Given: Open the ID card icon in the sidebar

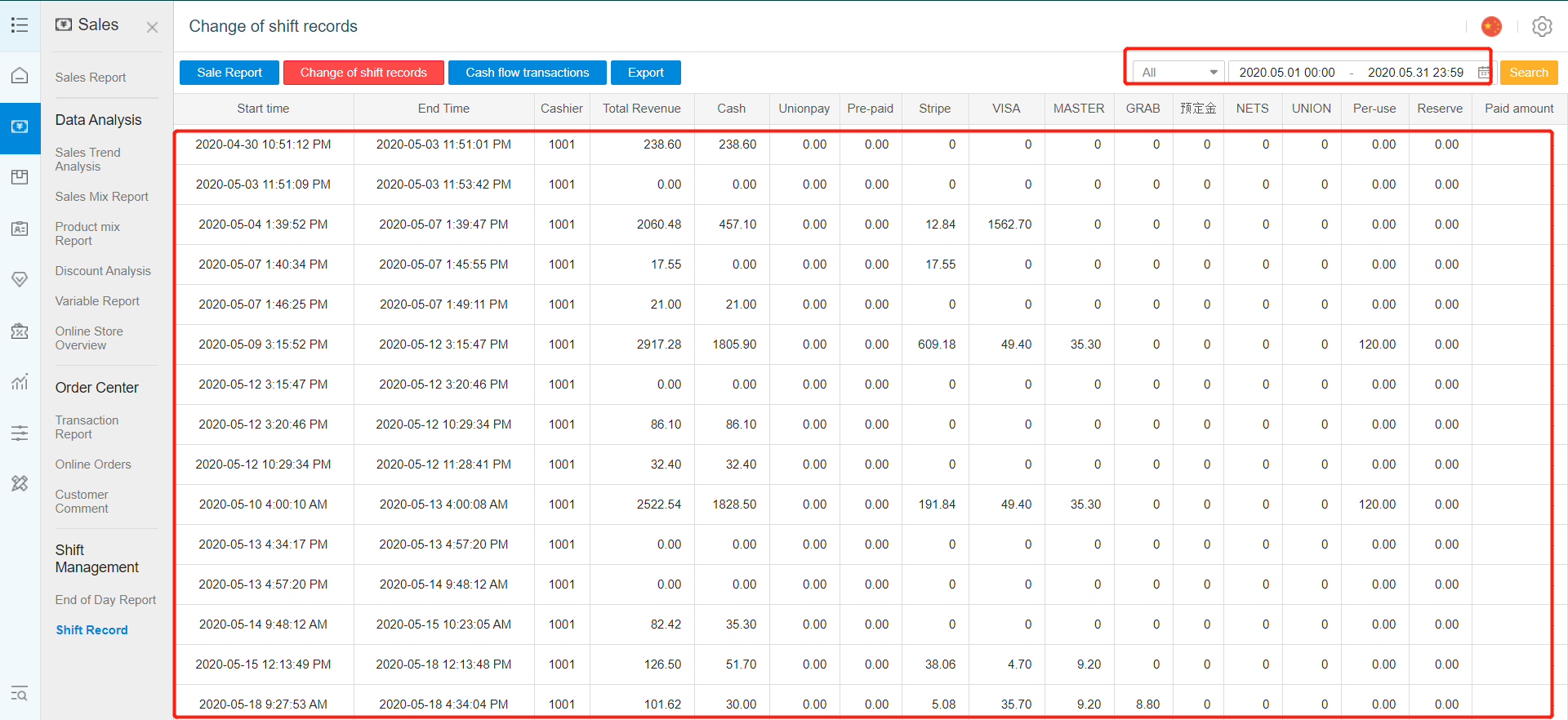Looking at the screenshot, I should [x=20, y=229].
